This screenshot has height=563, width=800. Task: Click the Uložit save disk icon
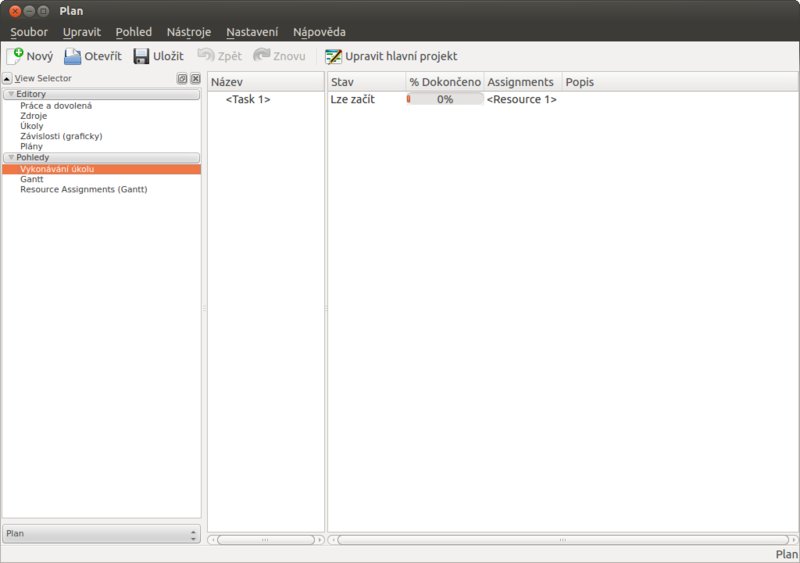[141, 57]
